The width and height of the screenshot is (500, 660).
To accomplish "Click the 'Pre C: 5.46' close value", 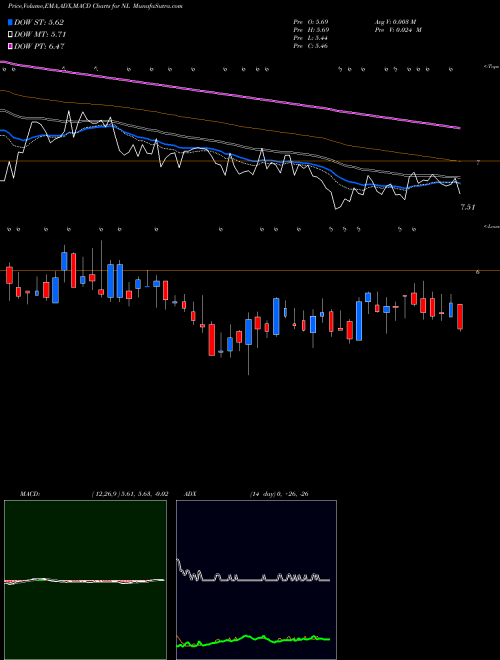I will pos(311,46).
